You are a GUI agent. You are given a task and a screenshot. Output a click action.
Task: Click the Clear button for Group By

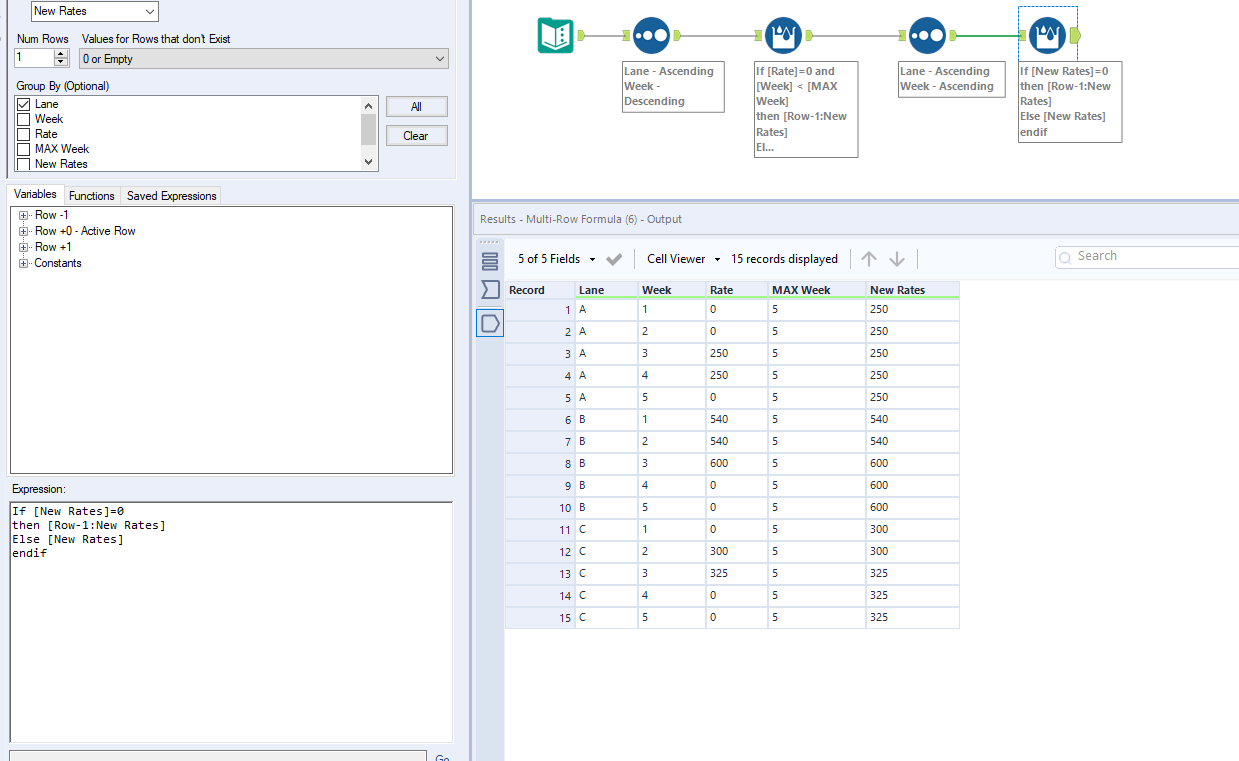pos(416,135)
